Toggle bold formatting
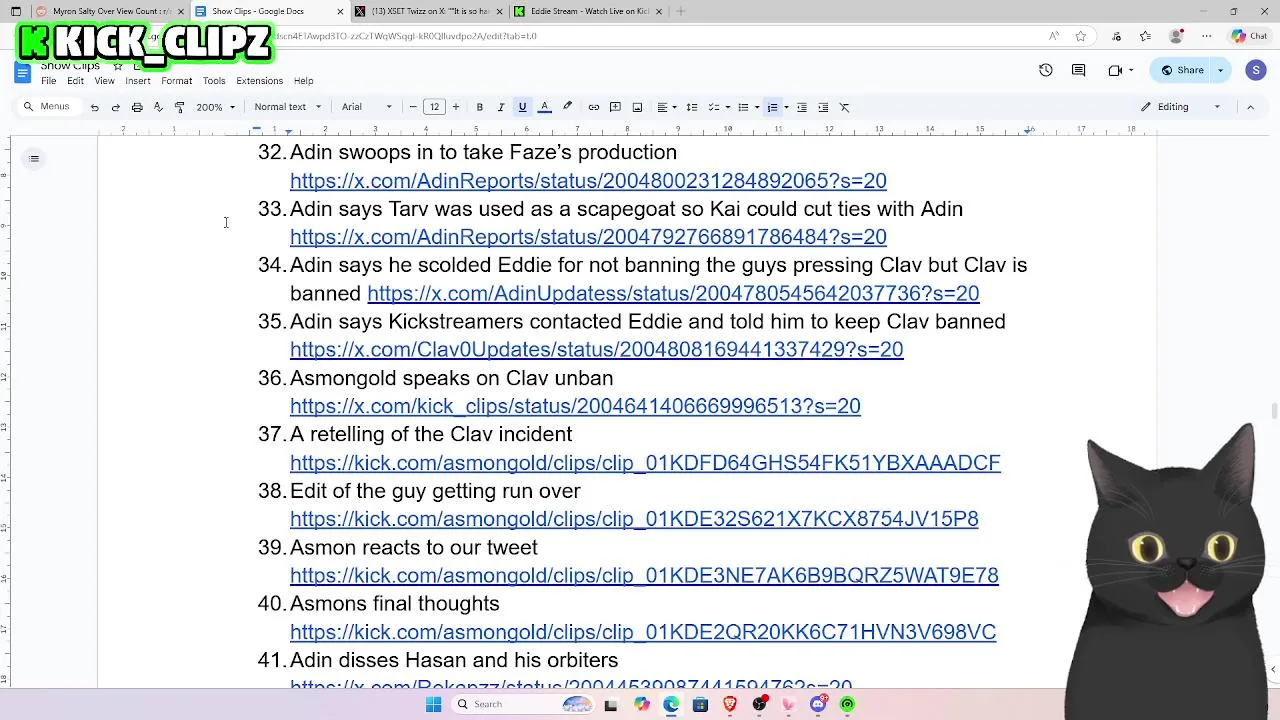1280x720 pixels. tap(480, 107)
